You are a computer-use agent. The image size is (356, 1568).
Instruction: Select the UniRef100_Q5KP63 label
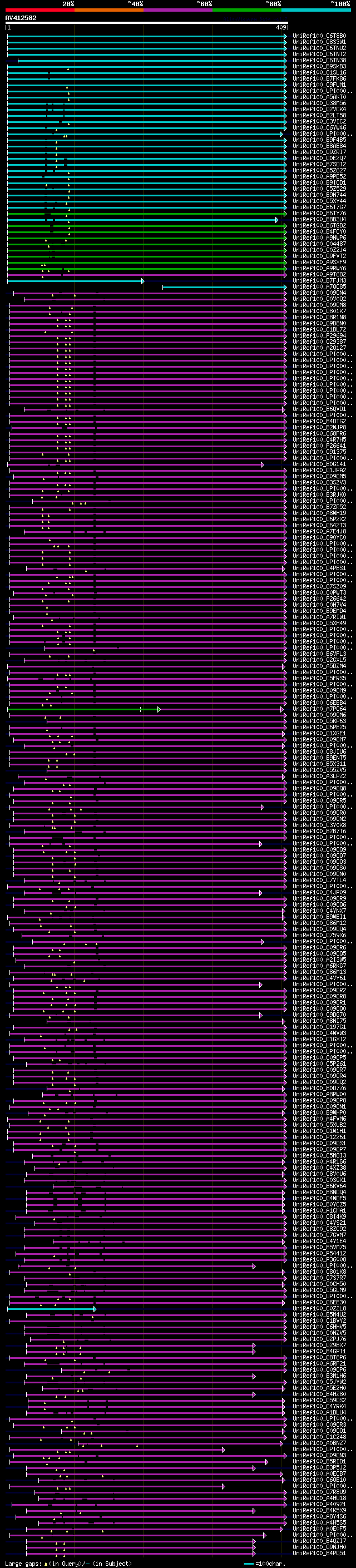[319, 721]
